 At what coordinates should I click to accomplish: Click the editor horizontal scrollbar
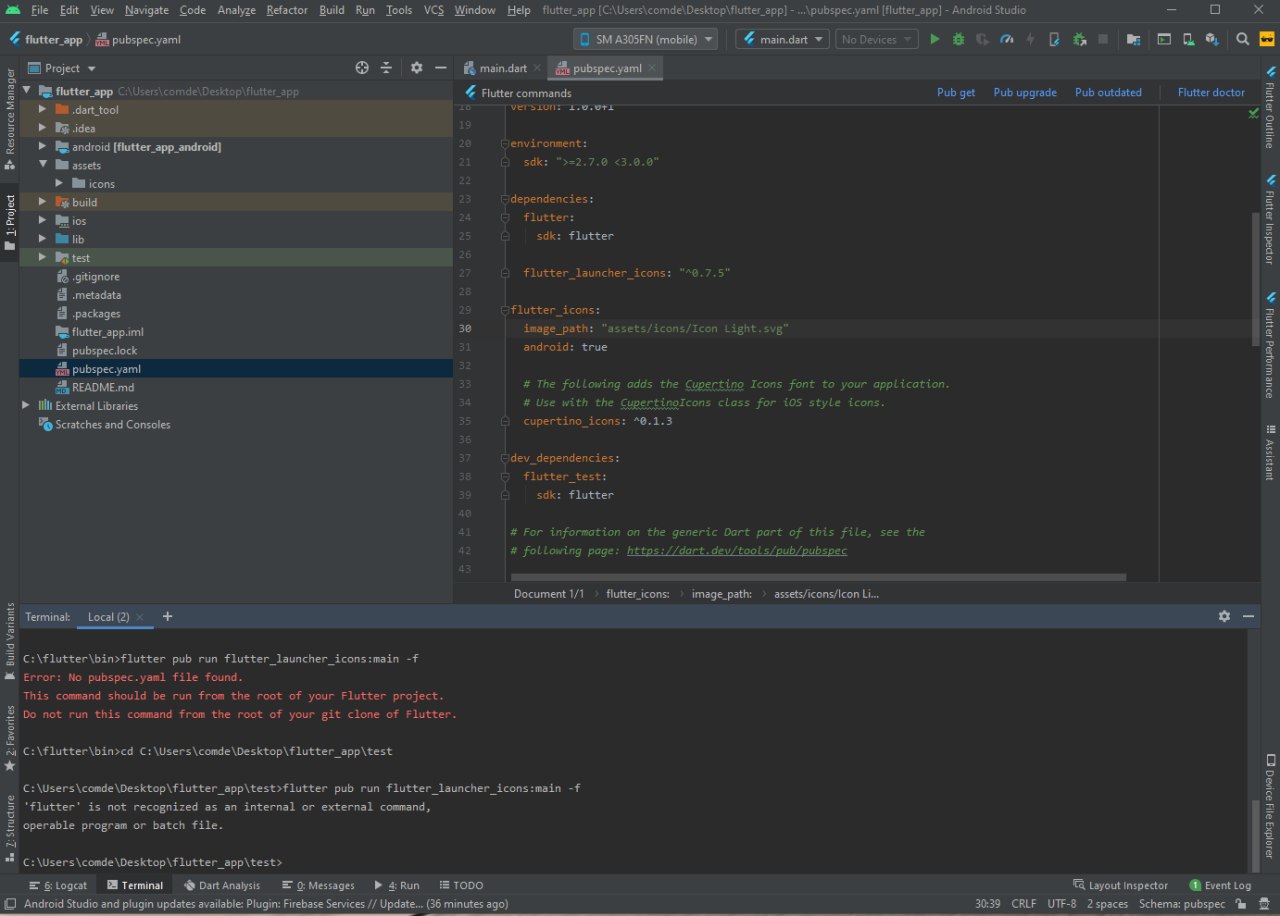tap(818, 577)
